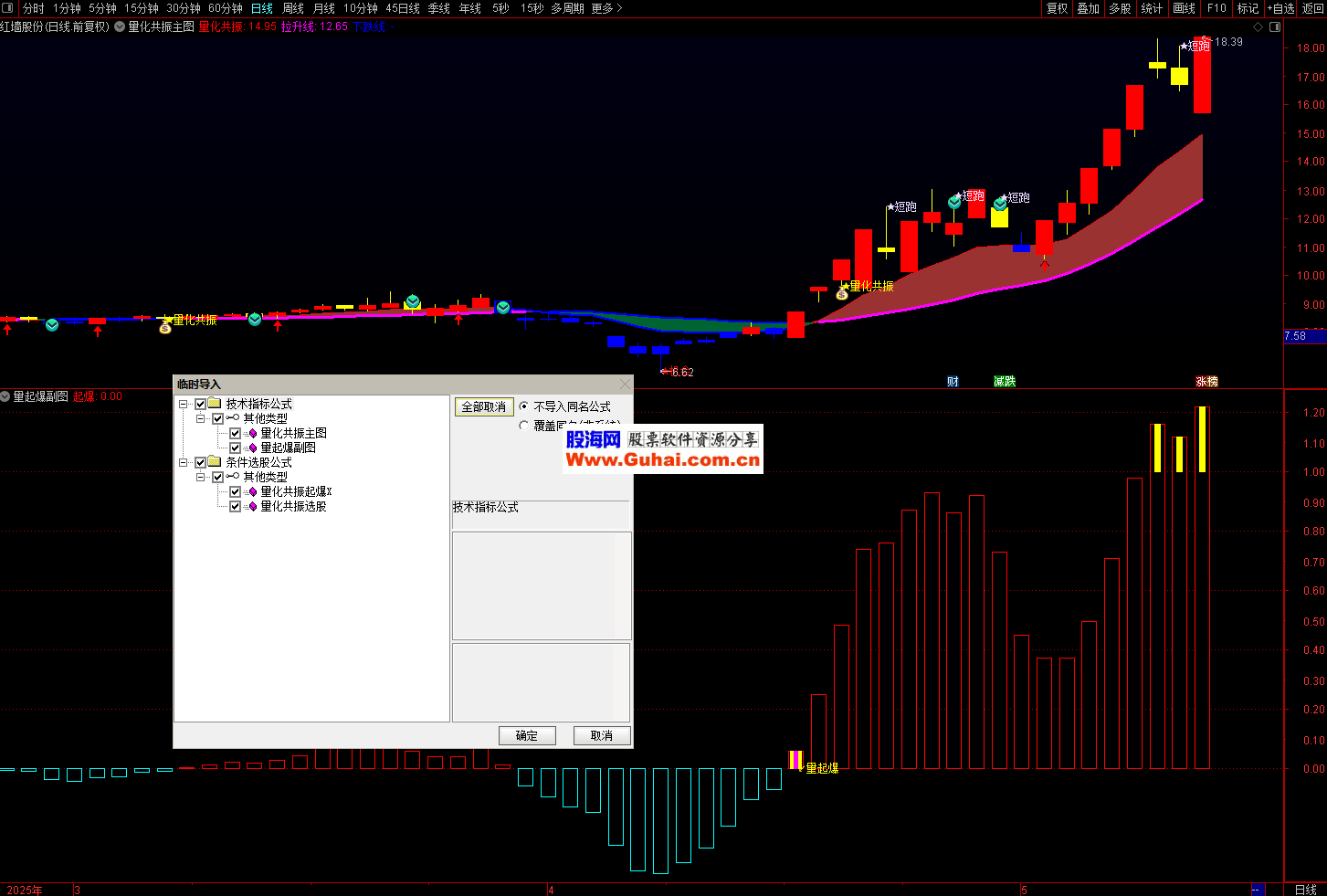Toggle the right side panel icon

pos(1275,26)
